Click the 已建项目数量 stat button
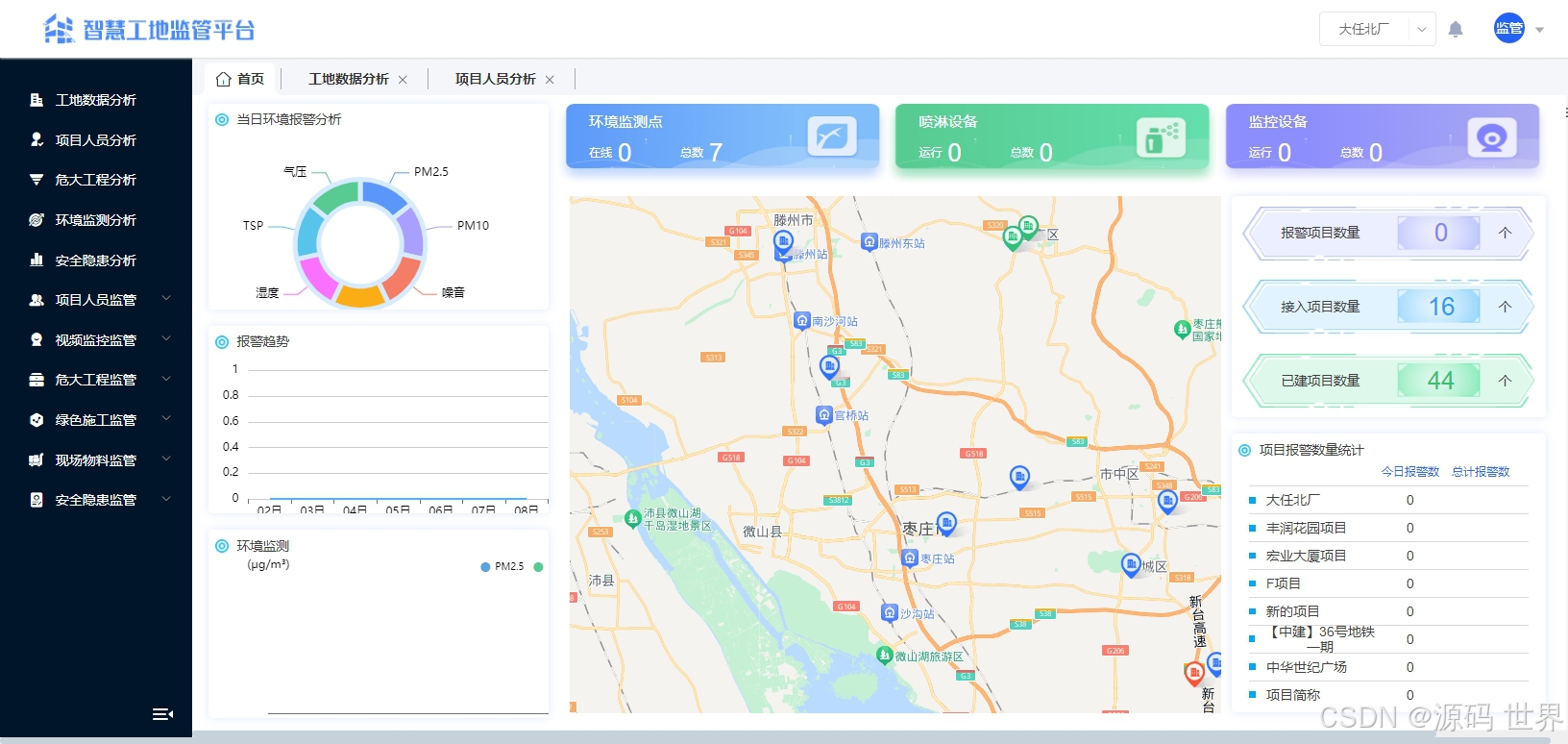This screenshot has height=744, width=1568. [1387, 381]
